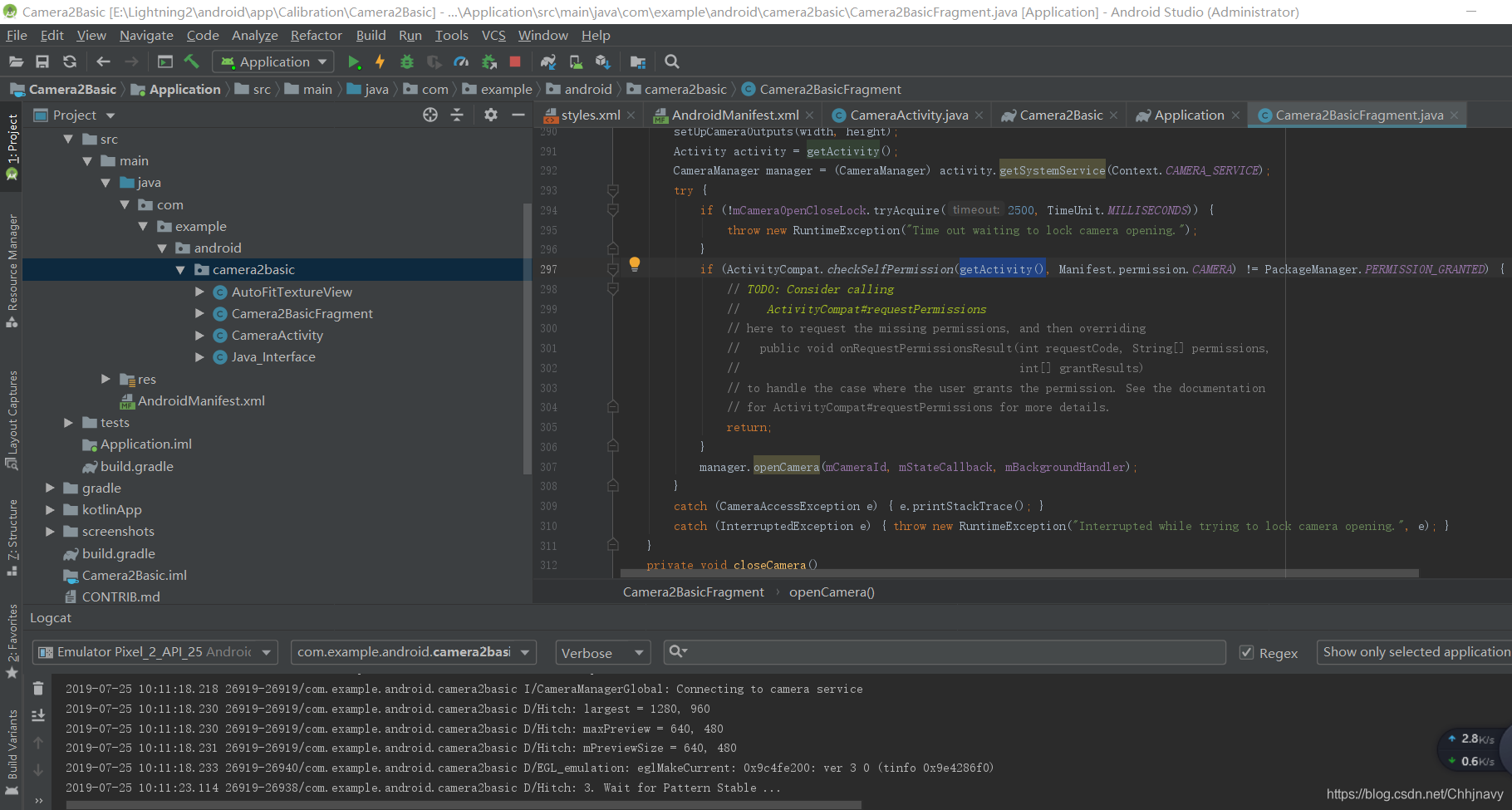Stop the running app with red square
The height and width of the screenshot is (810, 1512).
click(515, 61)
